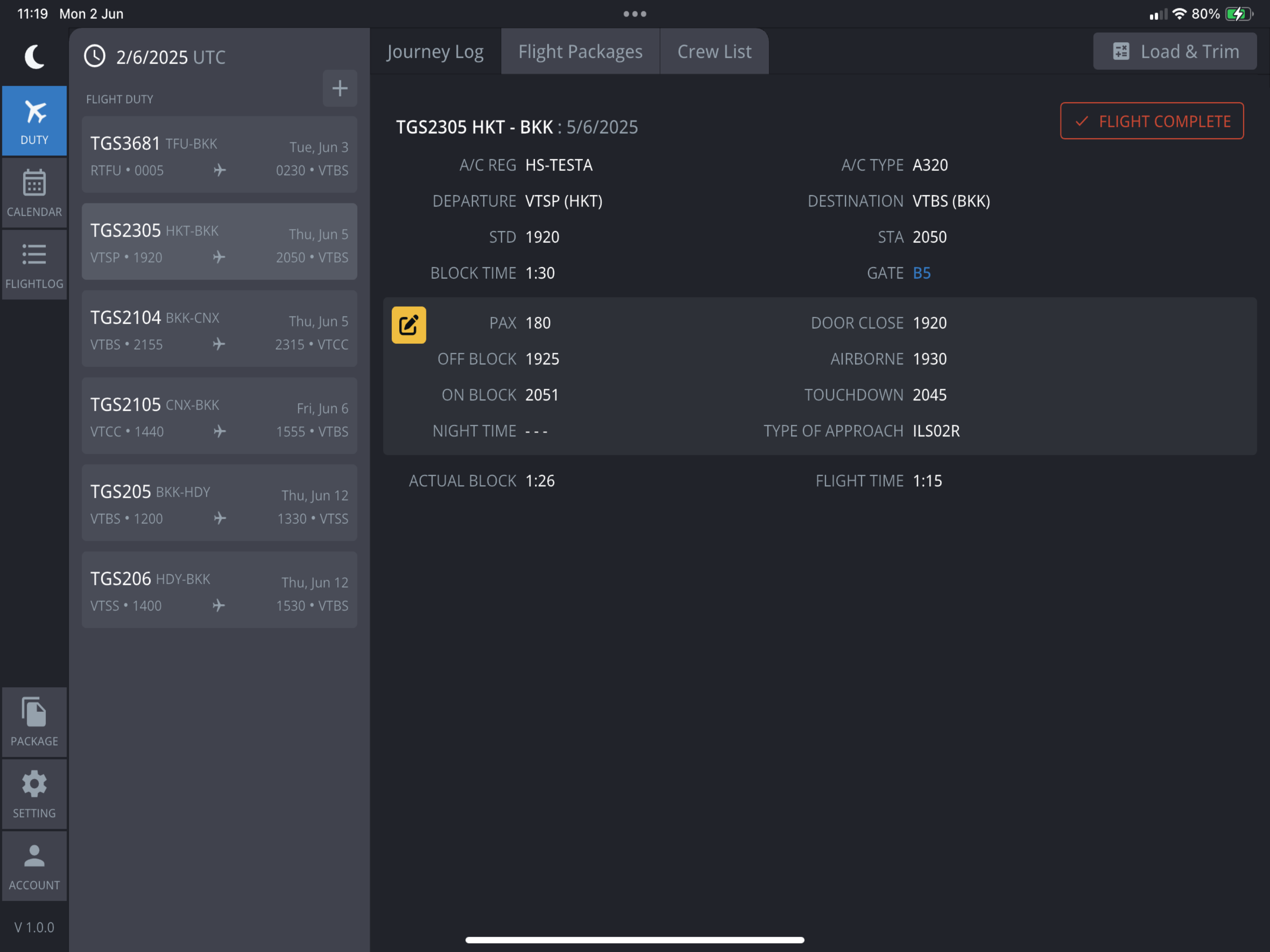Image resolution: width=1270 pixels, height=952 pixels.
Task: Open the Setting gear section
Action: tap(35, 794)
